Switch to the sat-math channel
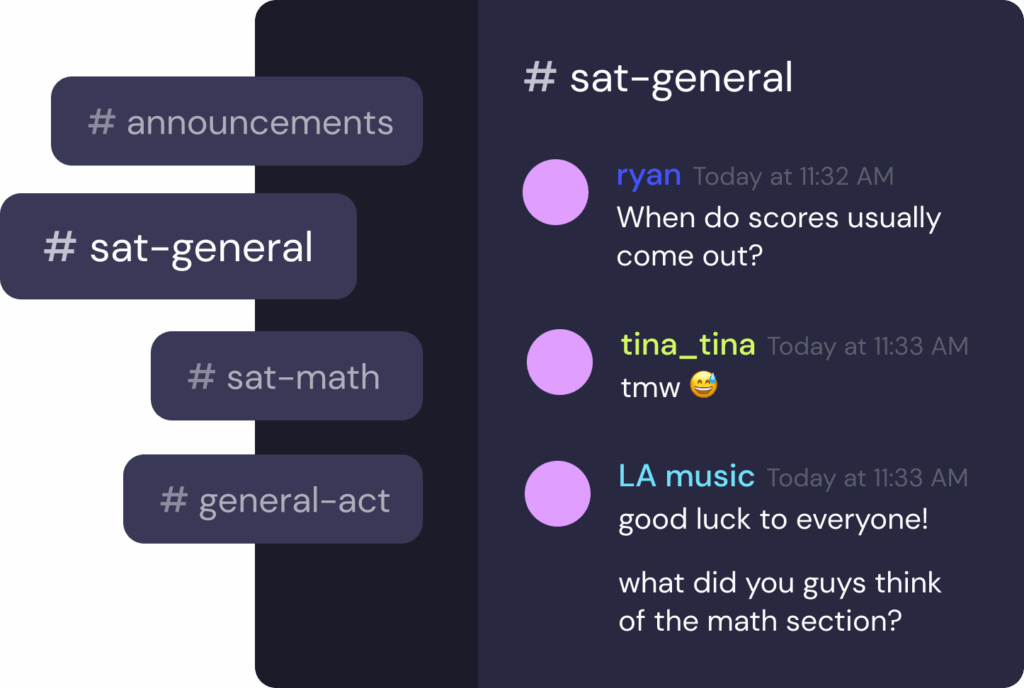Viewport: 1024px width, 688px height. (x=286, y=376)
